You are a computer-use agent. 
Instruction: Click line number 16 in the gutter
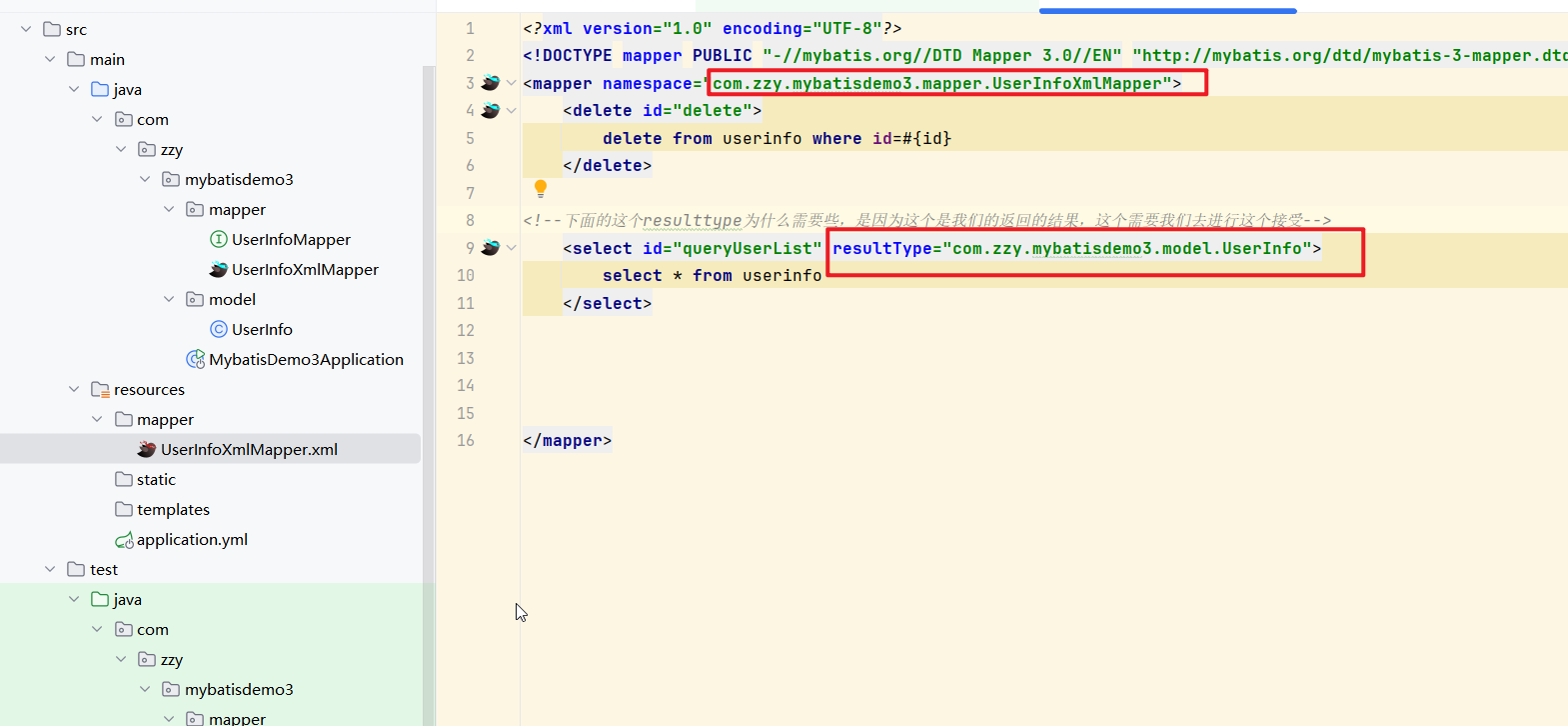[466, 440]
